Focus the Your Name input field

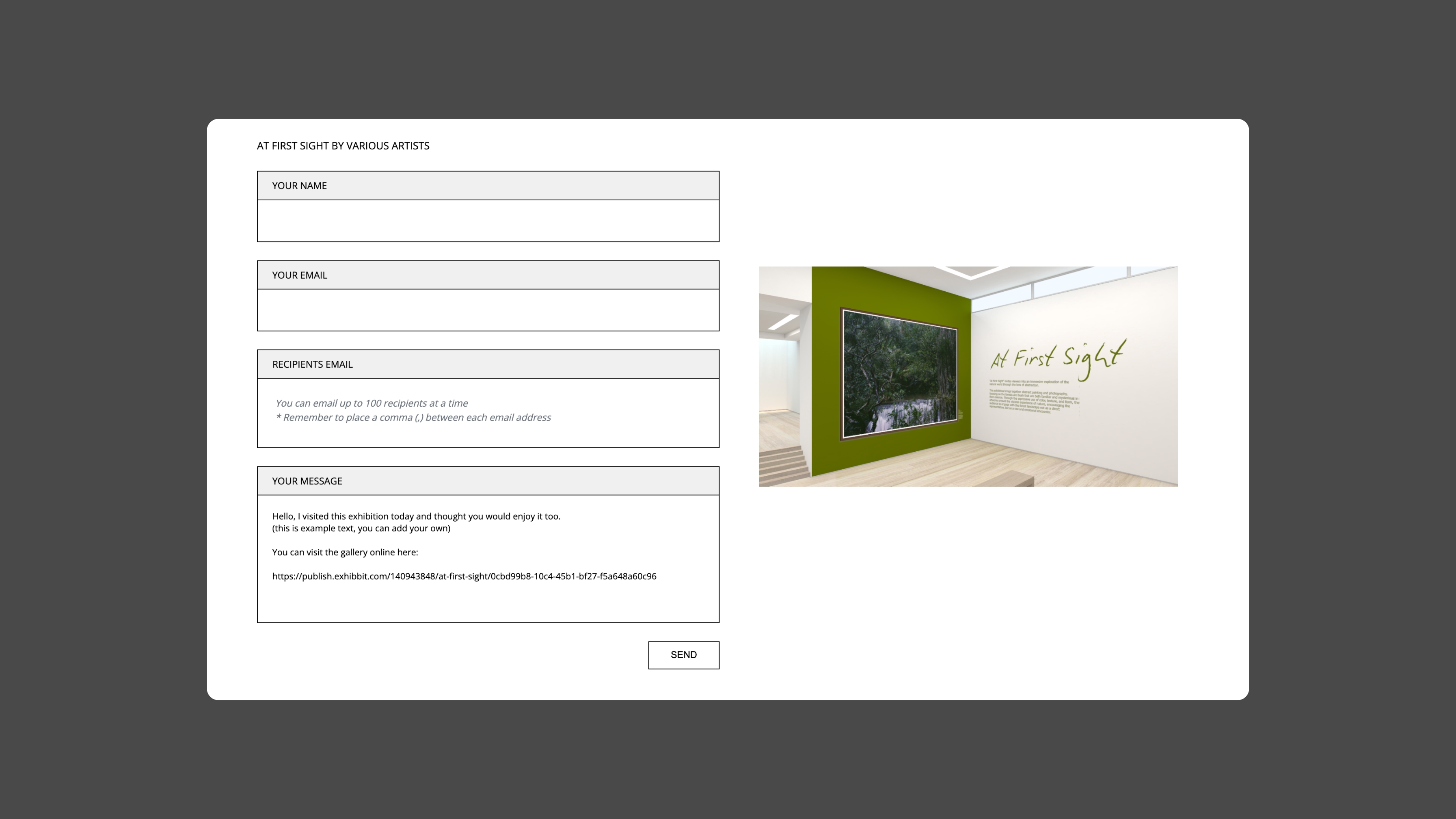488,221
